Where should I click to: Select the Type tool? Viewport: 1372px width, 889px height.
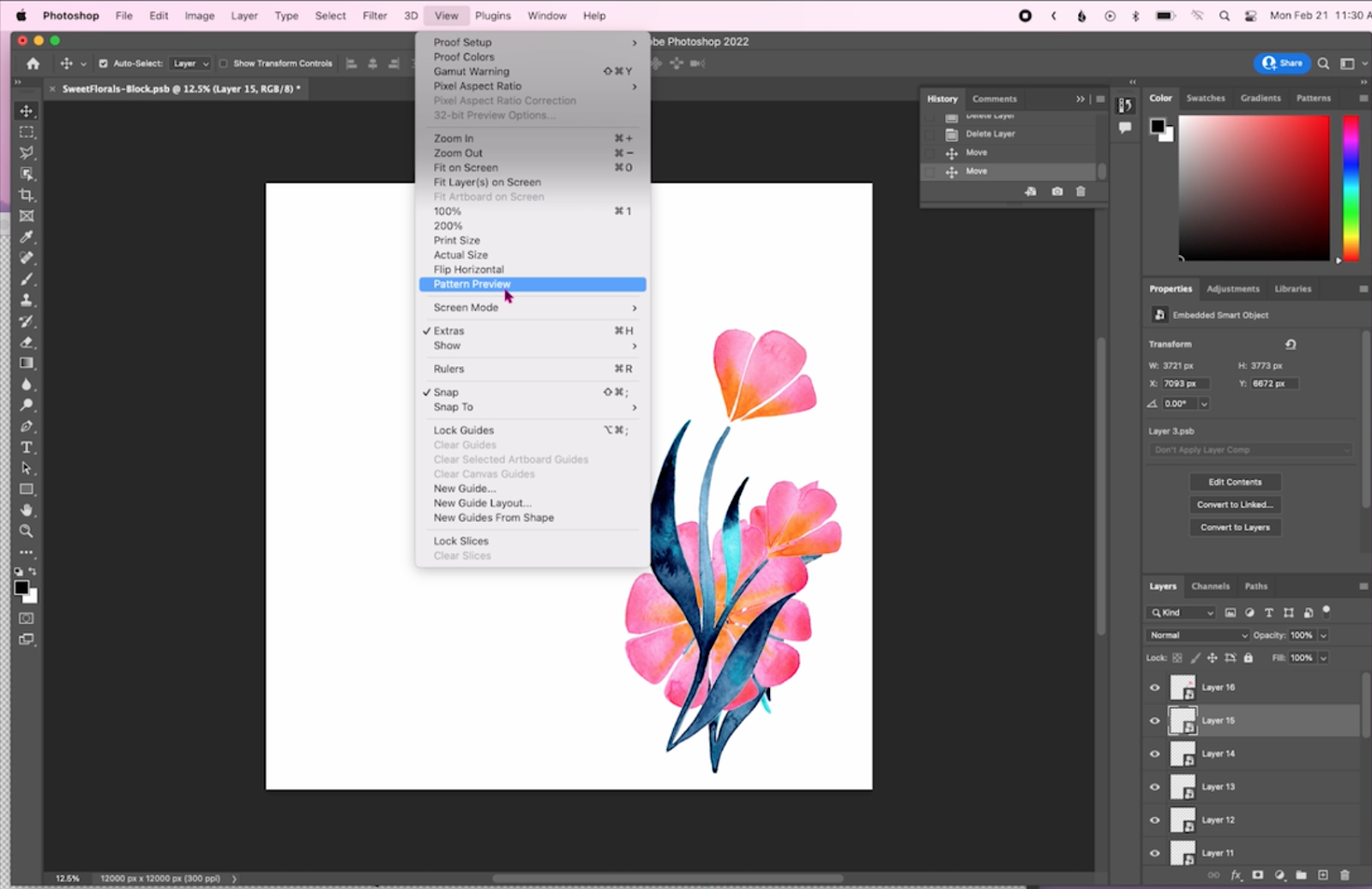(x=27, y=448)
